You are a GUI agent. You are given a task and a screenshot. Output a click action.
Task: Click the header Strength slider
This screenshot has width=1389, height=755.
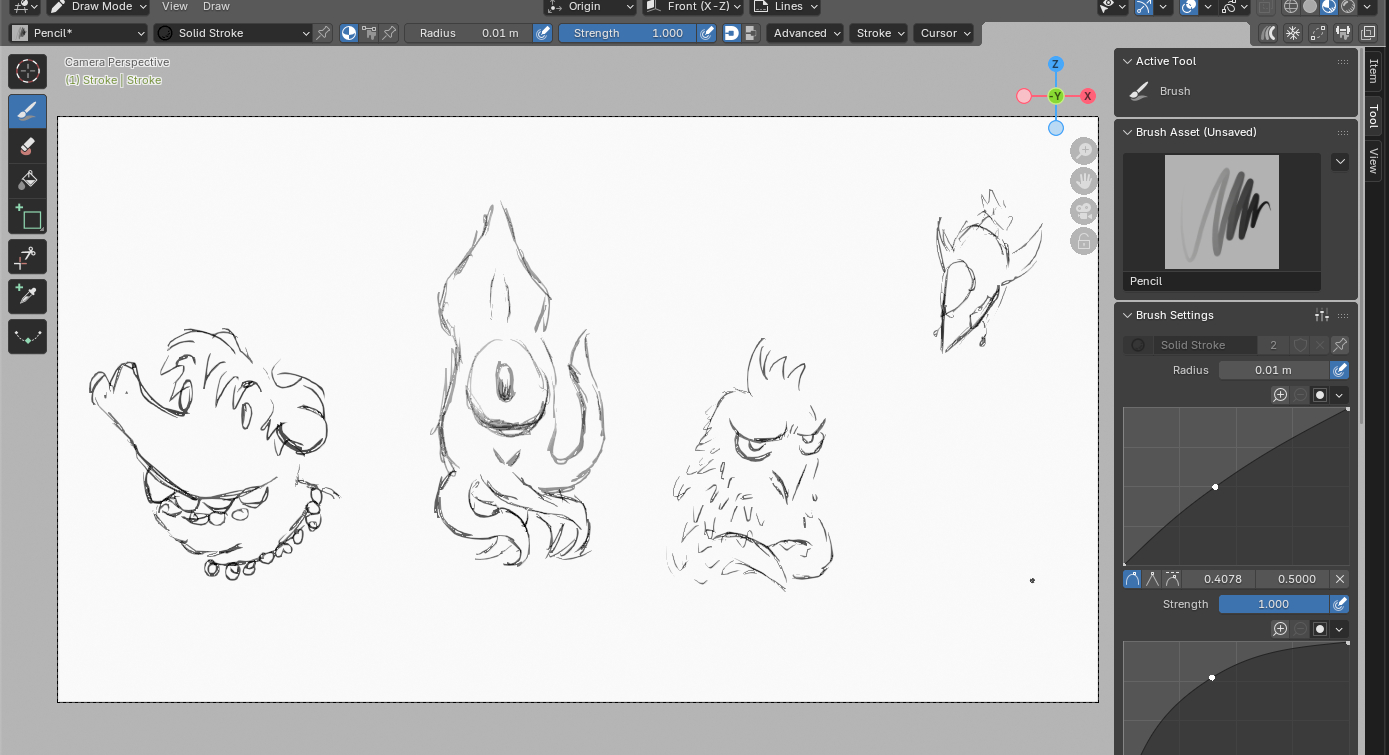627,33
